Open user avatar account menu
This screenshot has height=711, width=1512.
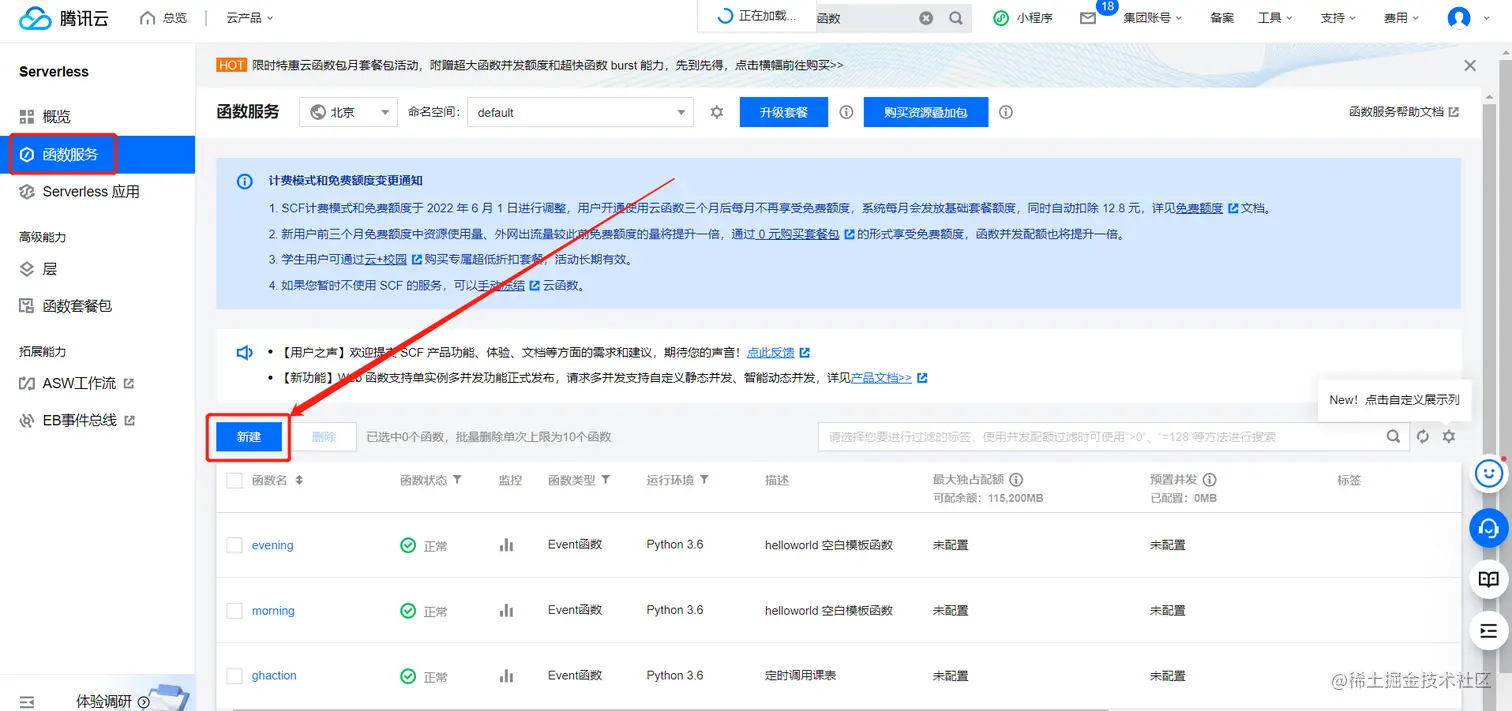tap(1459, 18)
